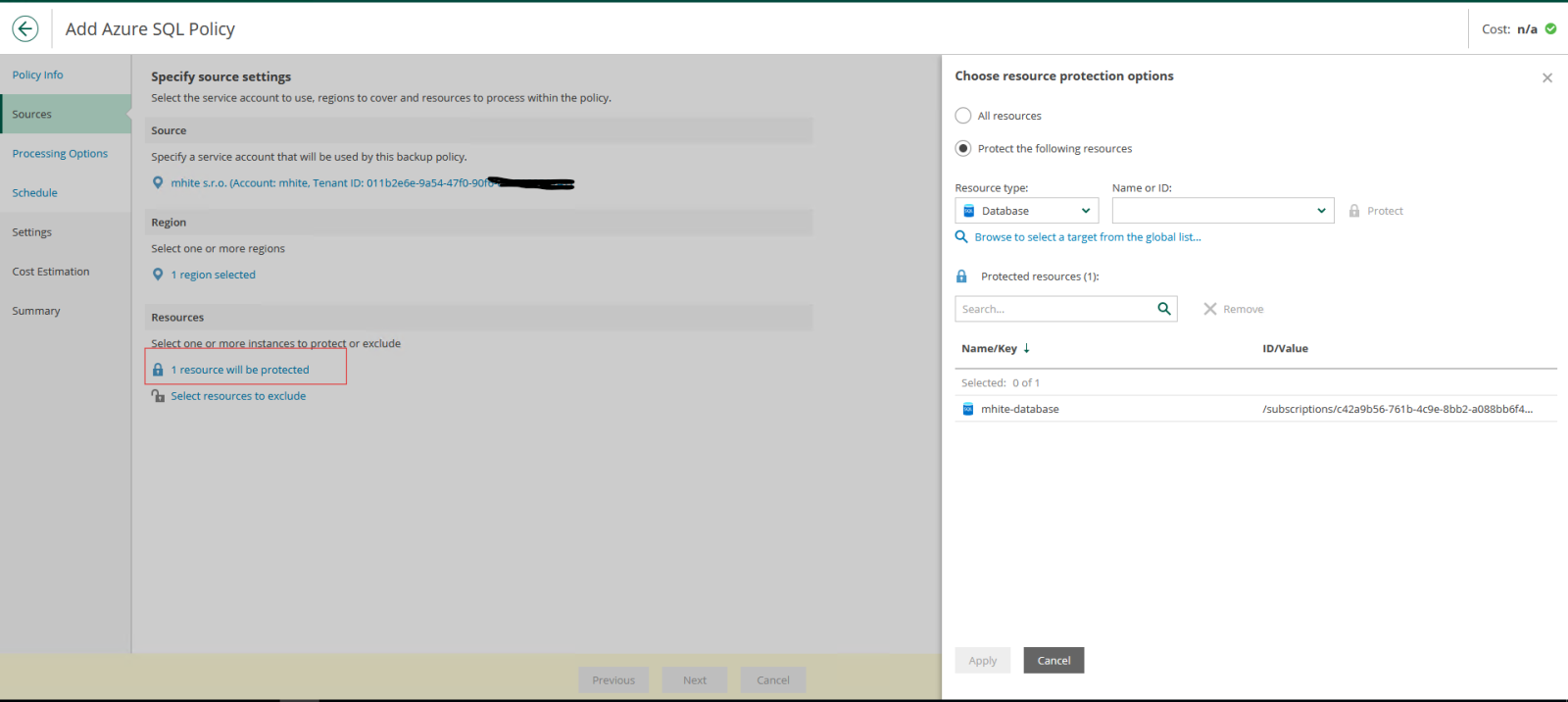The width and height of the screenshot is (1568, 702).
Task: Switch to the Schedule step
Action: pos(34,193)
